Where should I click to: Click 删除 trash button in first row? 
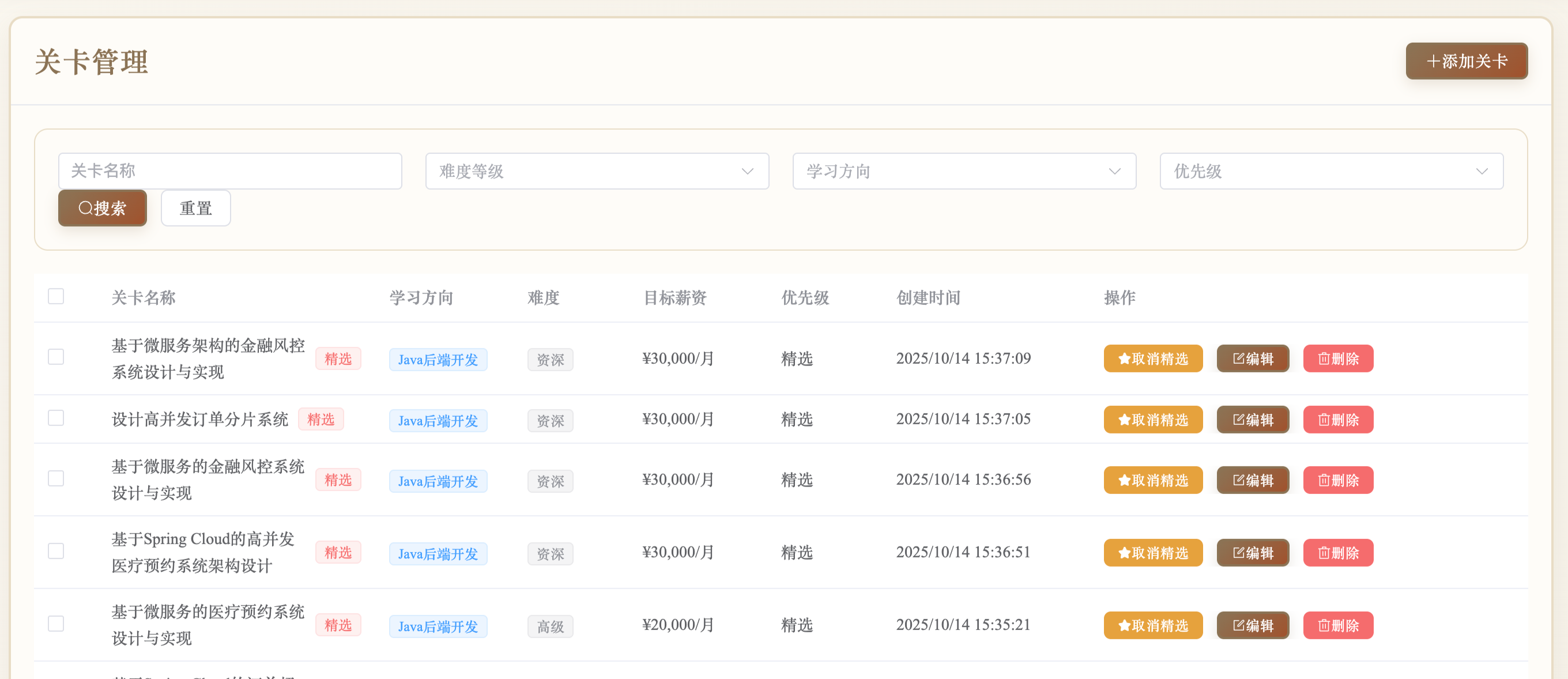pyautogui.click(x=1337, y=359)
